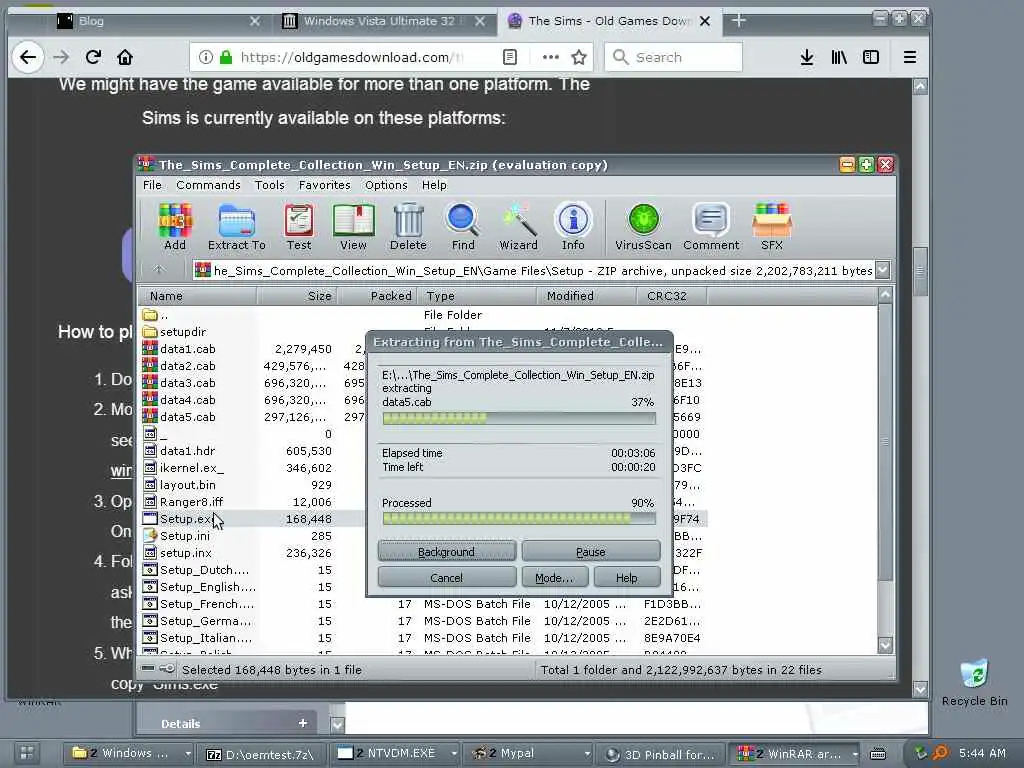Viewport: 1024px width, 768px height.
Task: Open the browser library icon
Action: coord(839,57)
